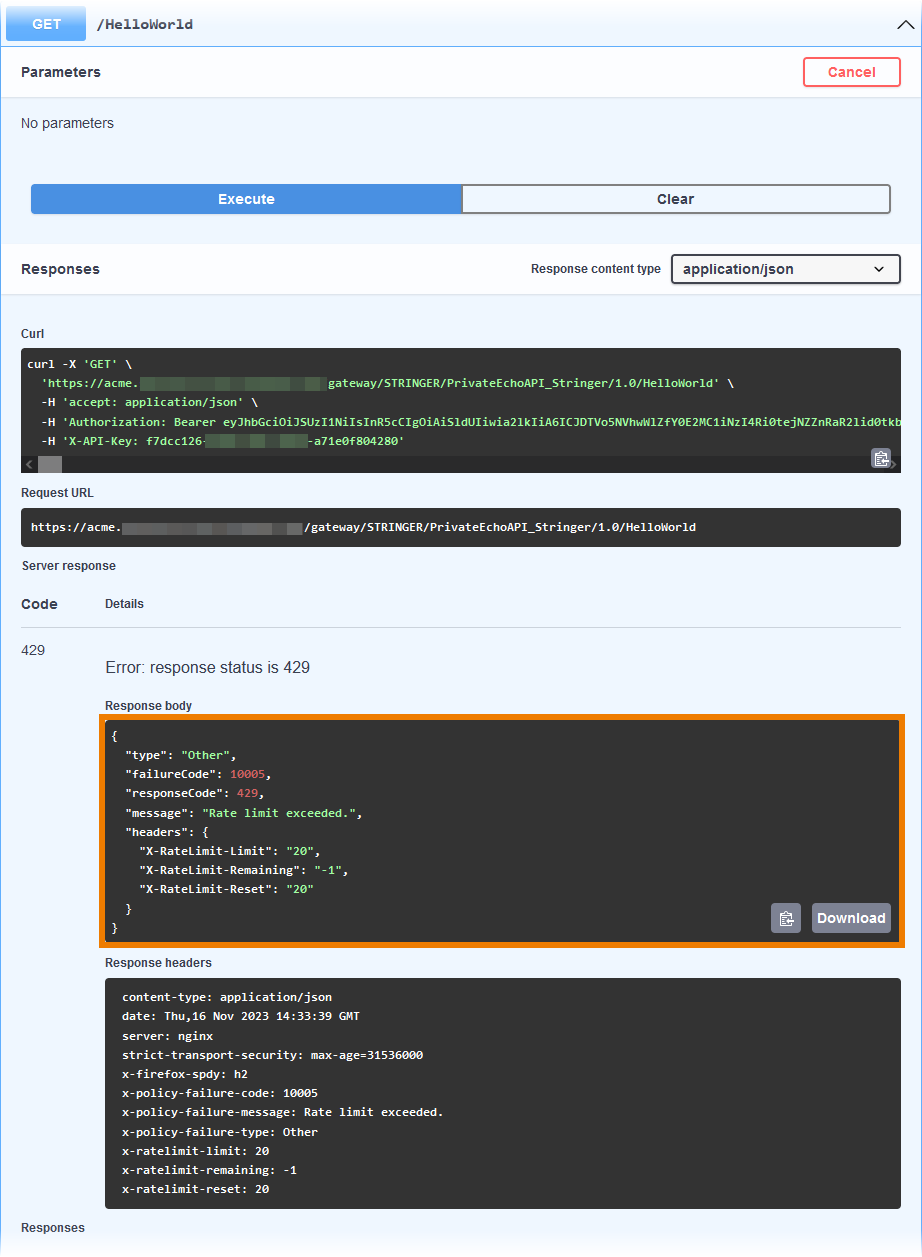Image resolution: width=922 pixels, height=1257 pixels.
Task: Download the response body
Action: 851,918
